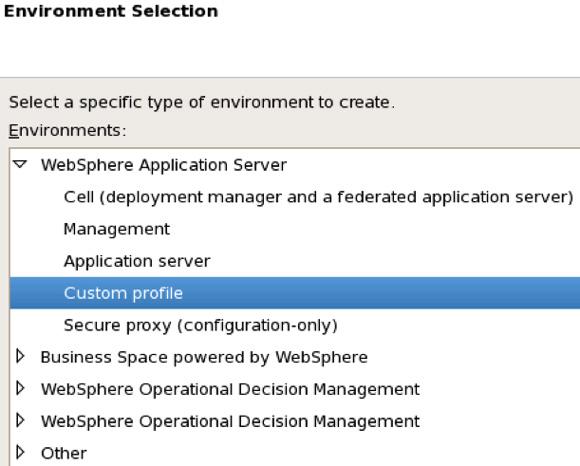Screen dimensions: 580x466
Task: Click the blue highlight bar beside Custom profile
Action: 381,293
